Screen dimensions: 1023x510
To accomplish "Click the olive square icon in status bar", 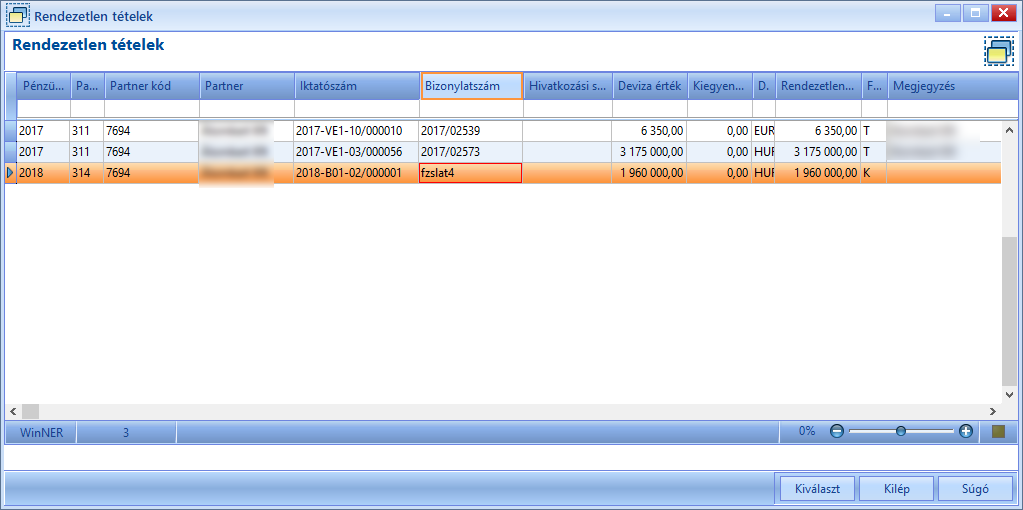I will [x=998, y=431].
